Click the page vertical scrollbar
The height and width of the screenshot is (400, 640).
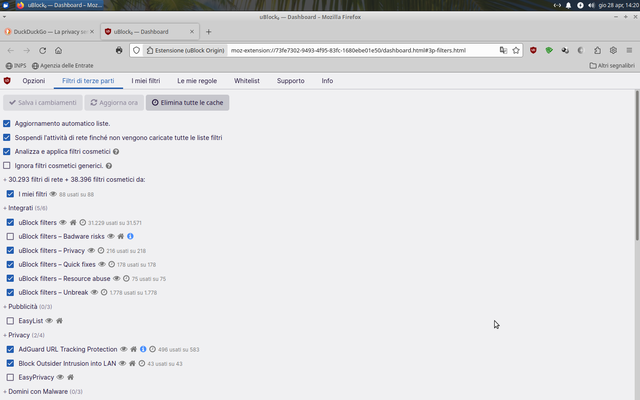(x=637, y=165)
